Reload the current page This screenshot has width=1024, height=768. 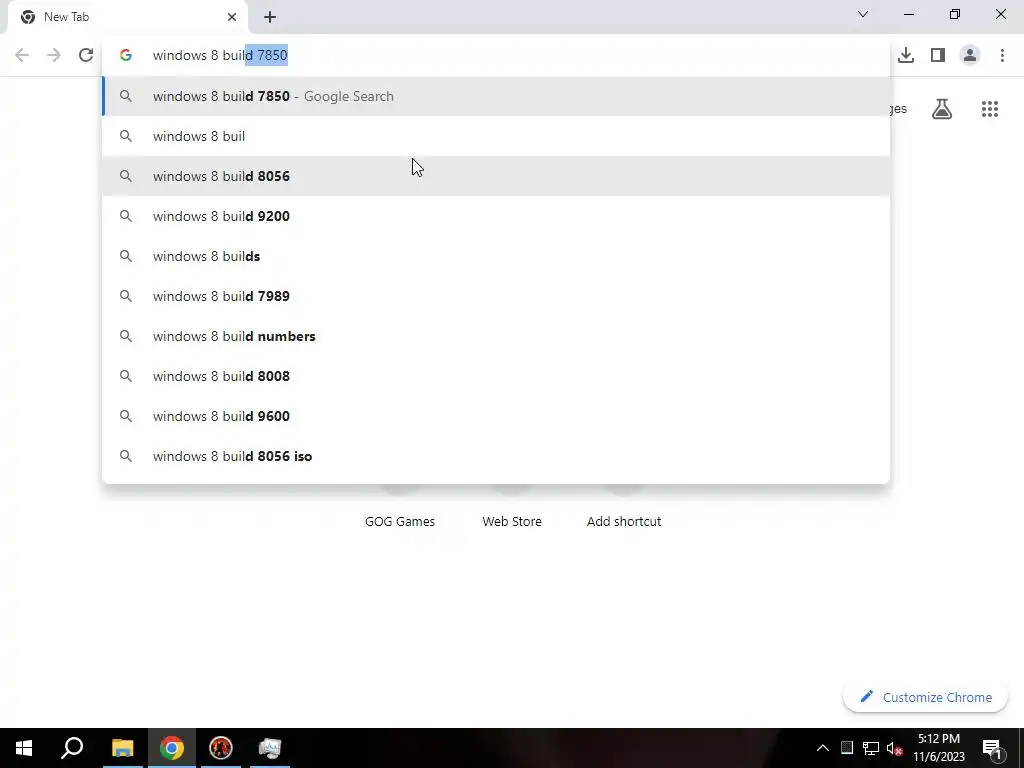(x=86, y=55)
